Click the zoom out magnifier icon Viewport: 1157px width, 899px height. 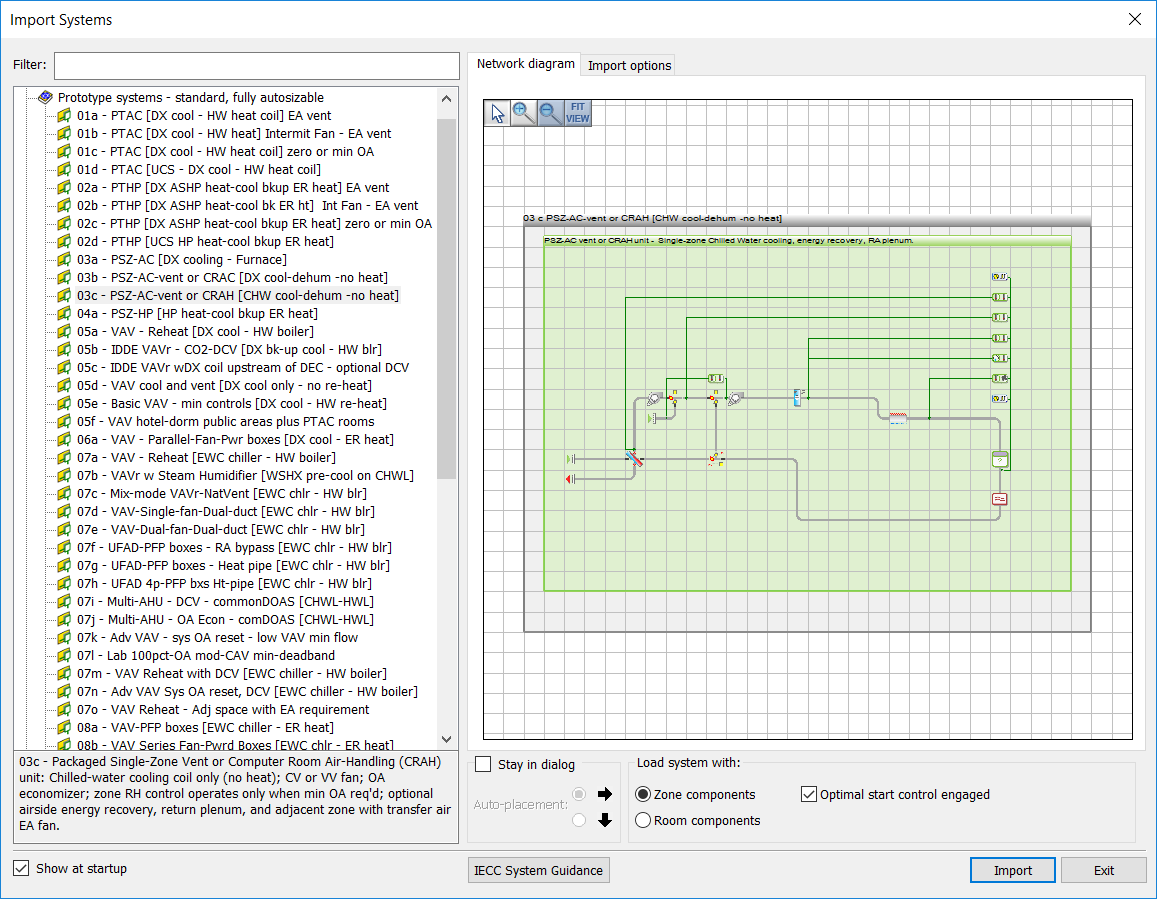click(550, 113)
